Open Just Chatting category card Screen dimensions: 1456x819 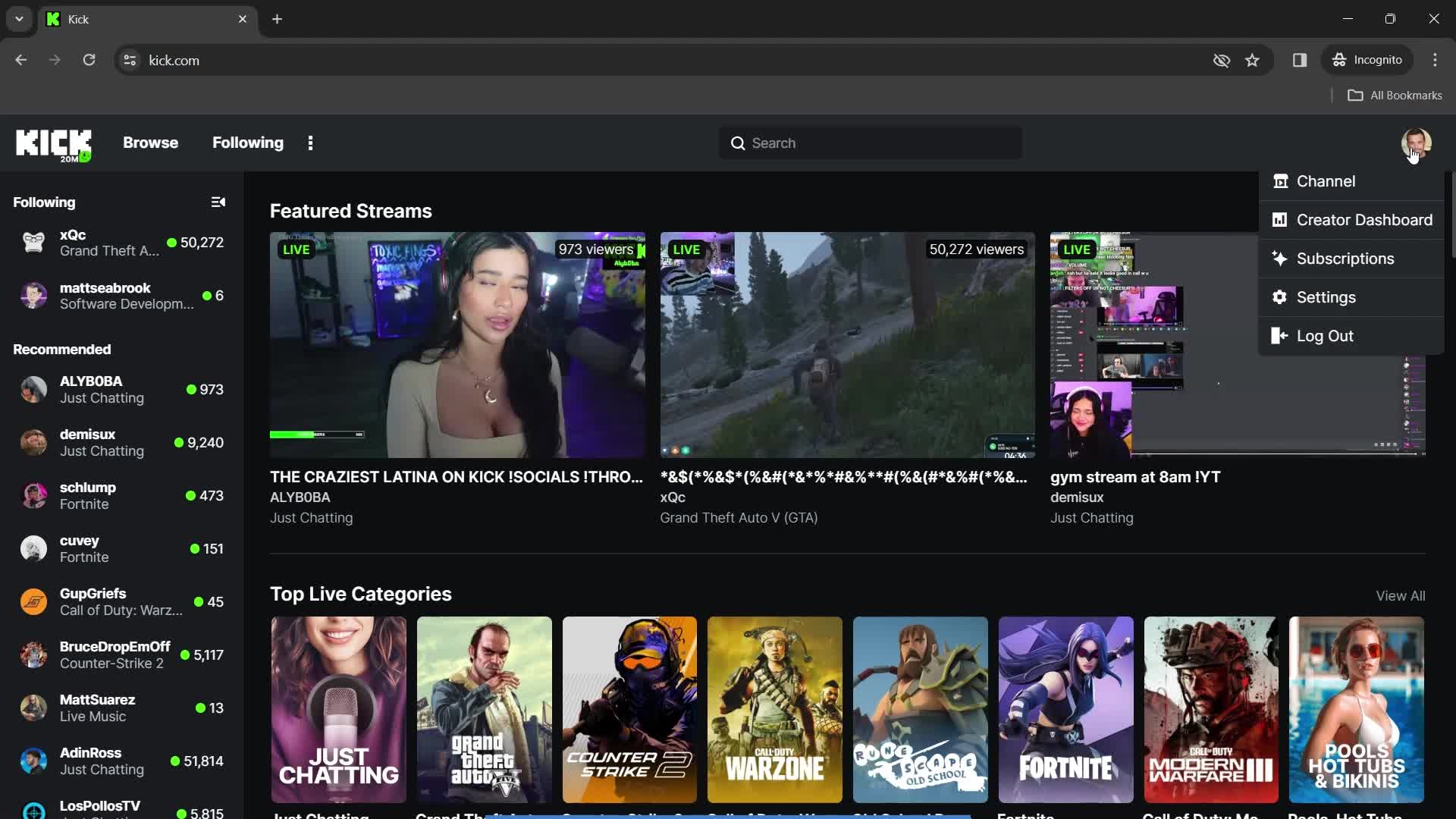tap(338, 710)
